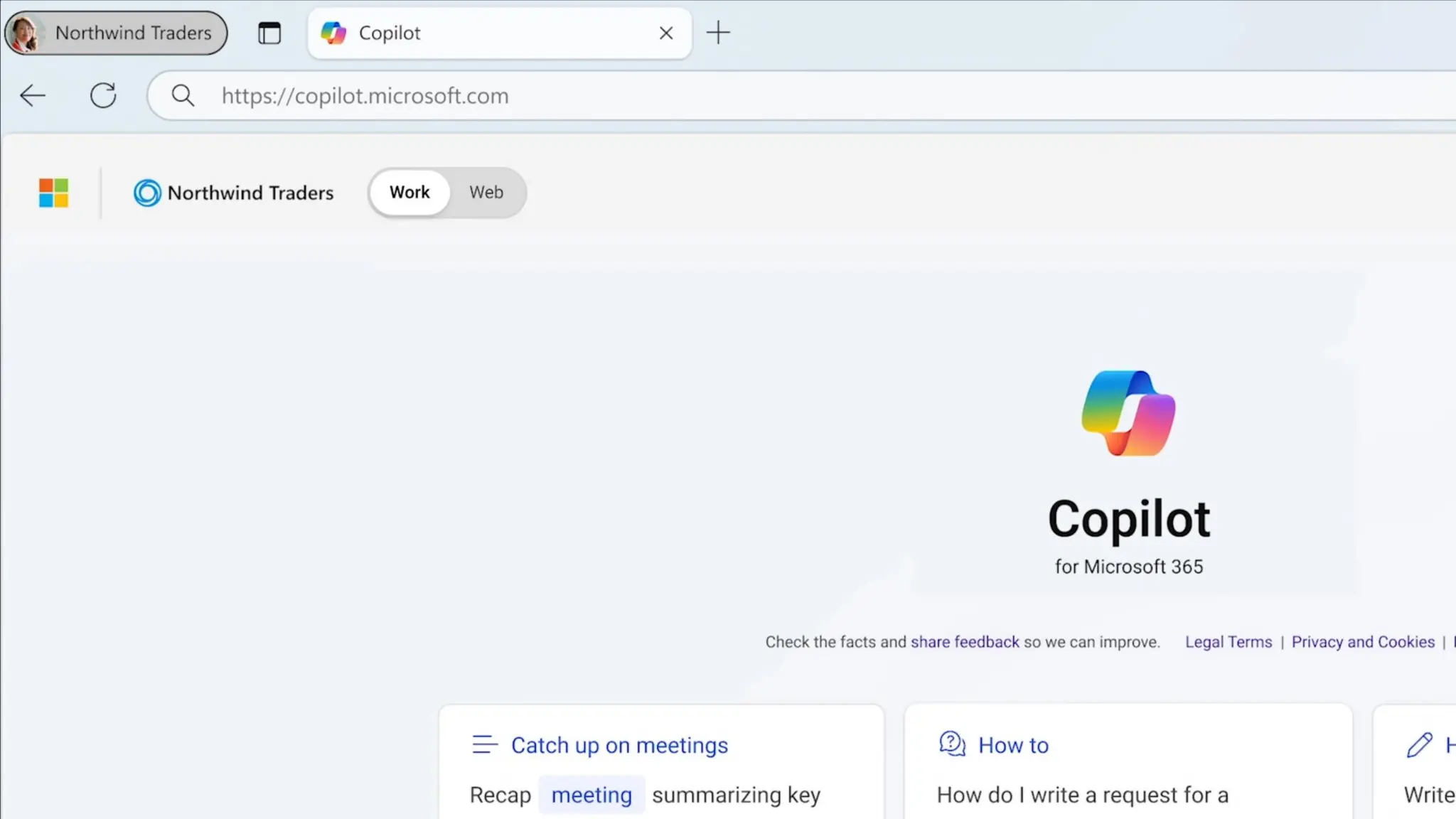
Task: Open the Privacy and Cookies link
Action: [1363, 642]
